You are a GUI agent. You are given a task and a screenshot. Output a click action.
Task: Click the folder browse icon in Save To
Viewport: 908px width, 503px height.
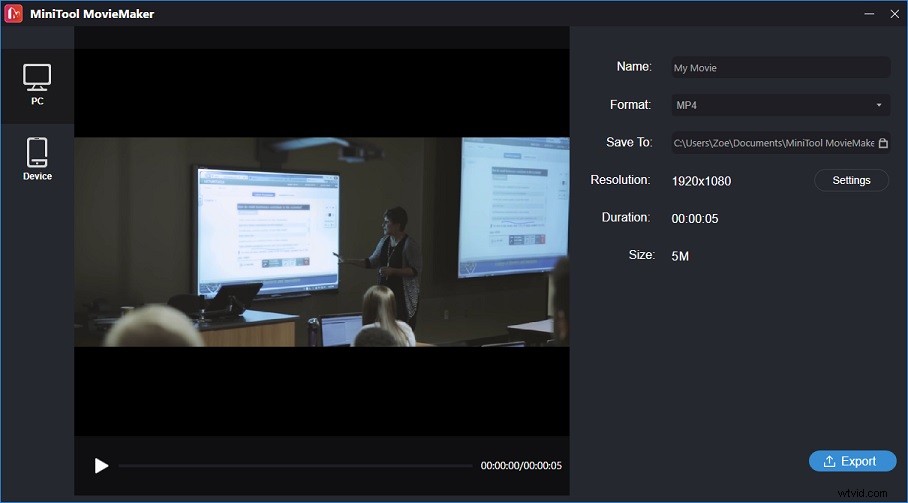click(x=882, y=143)
